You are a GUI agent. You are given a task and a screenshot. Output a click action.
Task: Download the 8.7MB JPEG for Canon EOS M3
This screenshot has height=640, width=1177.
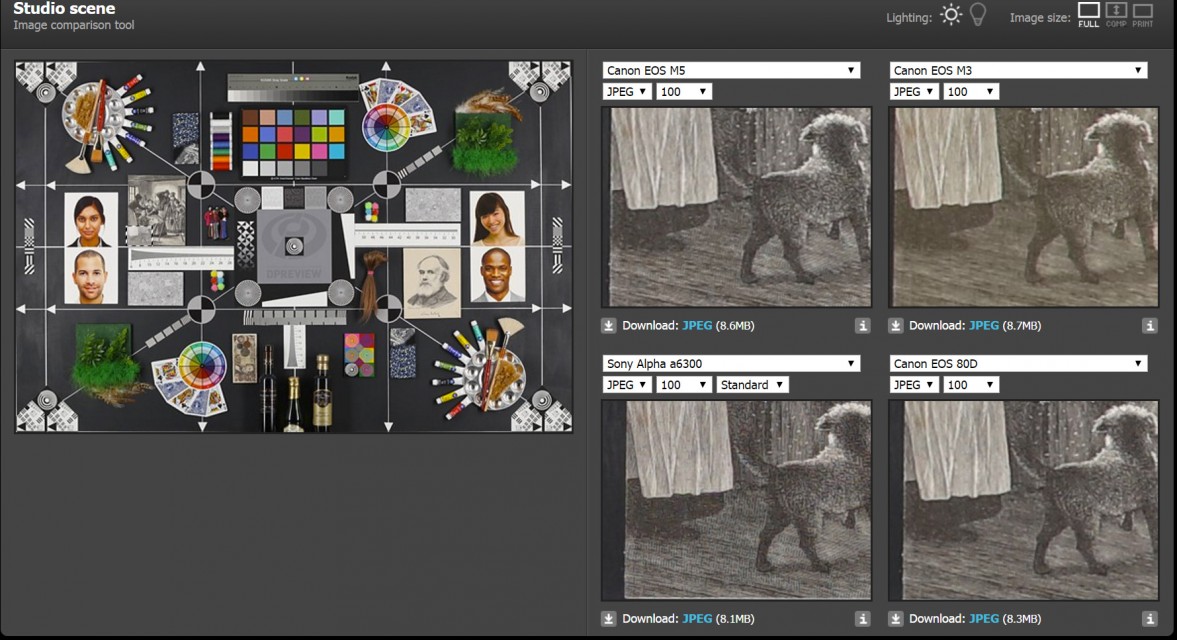tap(983, 326)
